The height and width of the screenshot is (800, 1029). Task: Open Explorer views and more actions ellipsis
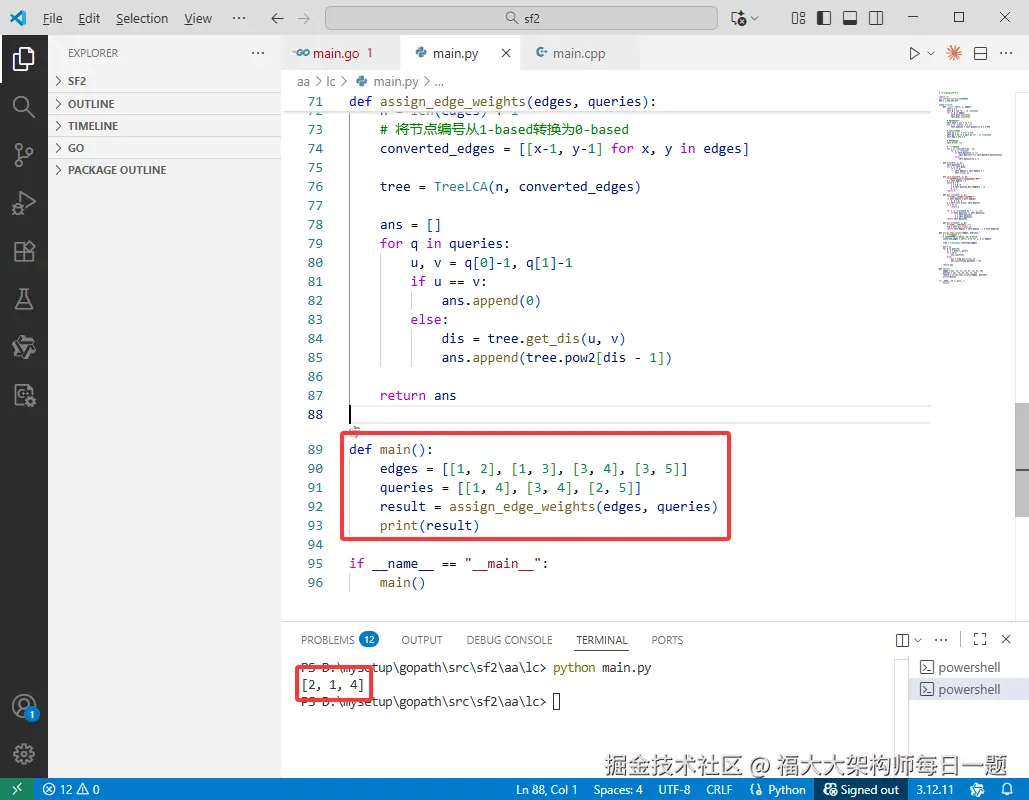pyautogui.click(x=258, y=53)
